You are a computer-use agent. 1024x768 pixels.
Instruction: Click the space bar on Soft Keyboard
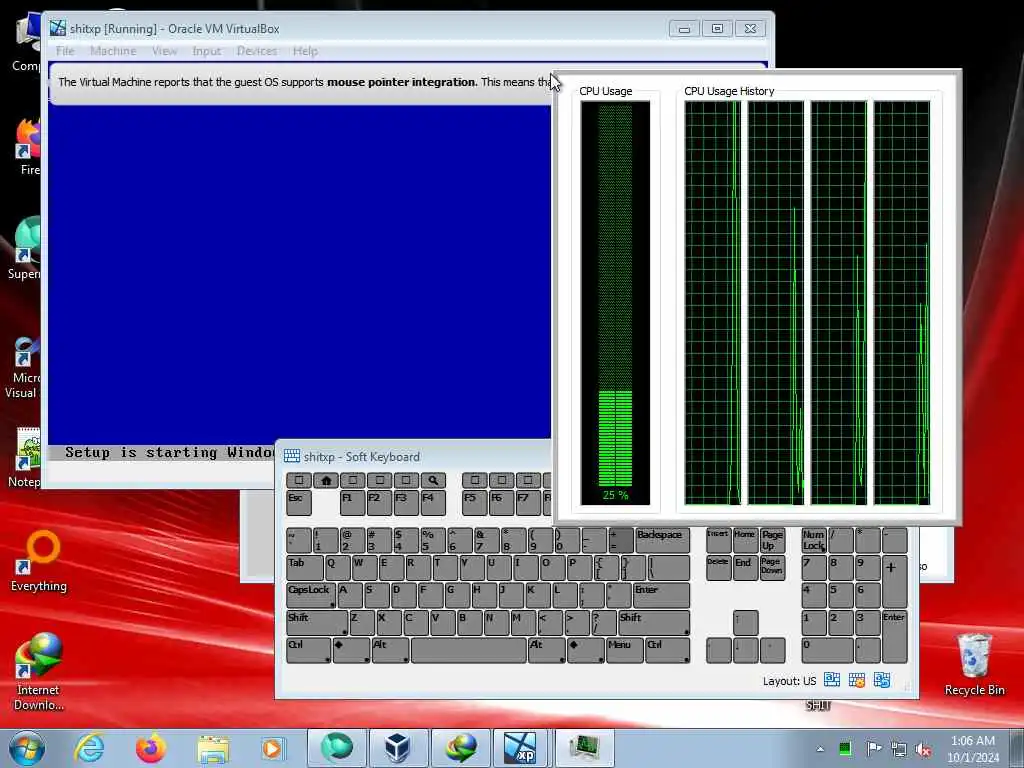click(x=468, y=650)
